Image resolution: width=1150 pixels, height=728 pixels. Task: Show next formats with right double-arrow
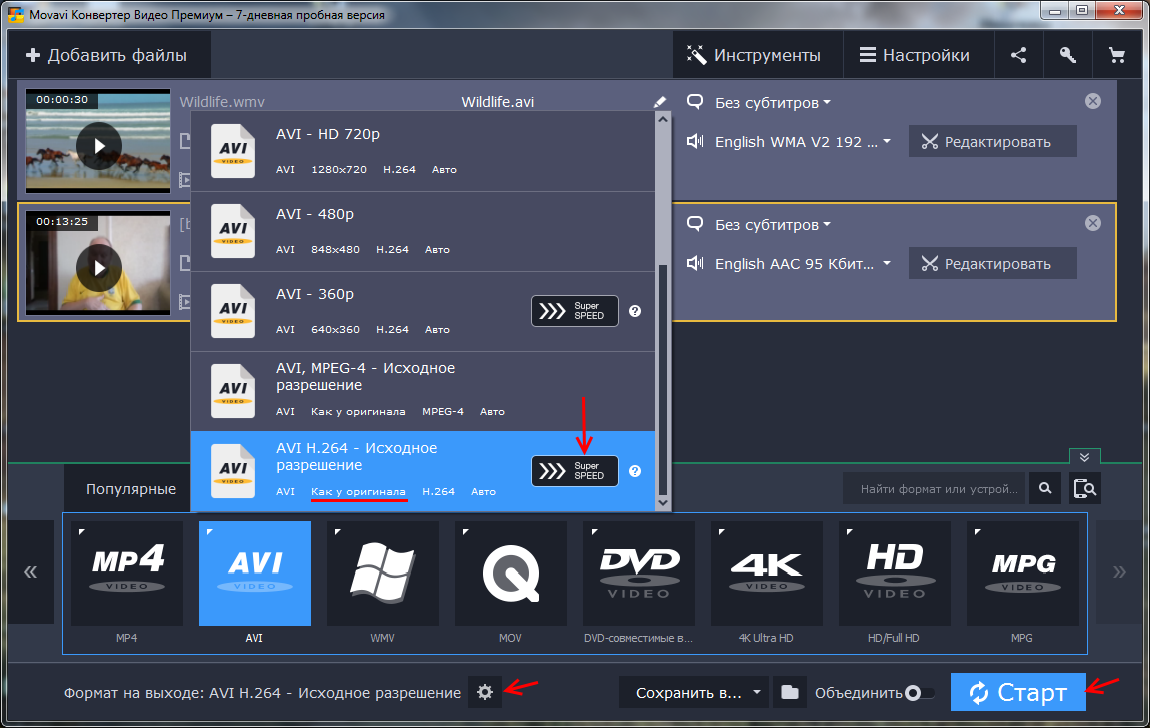click(x=1118, y=572)
